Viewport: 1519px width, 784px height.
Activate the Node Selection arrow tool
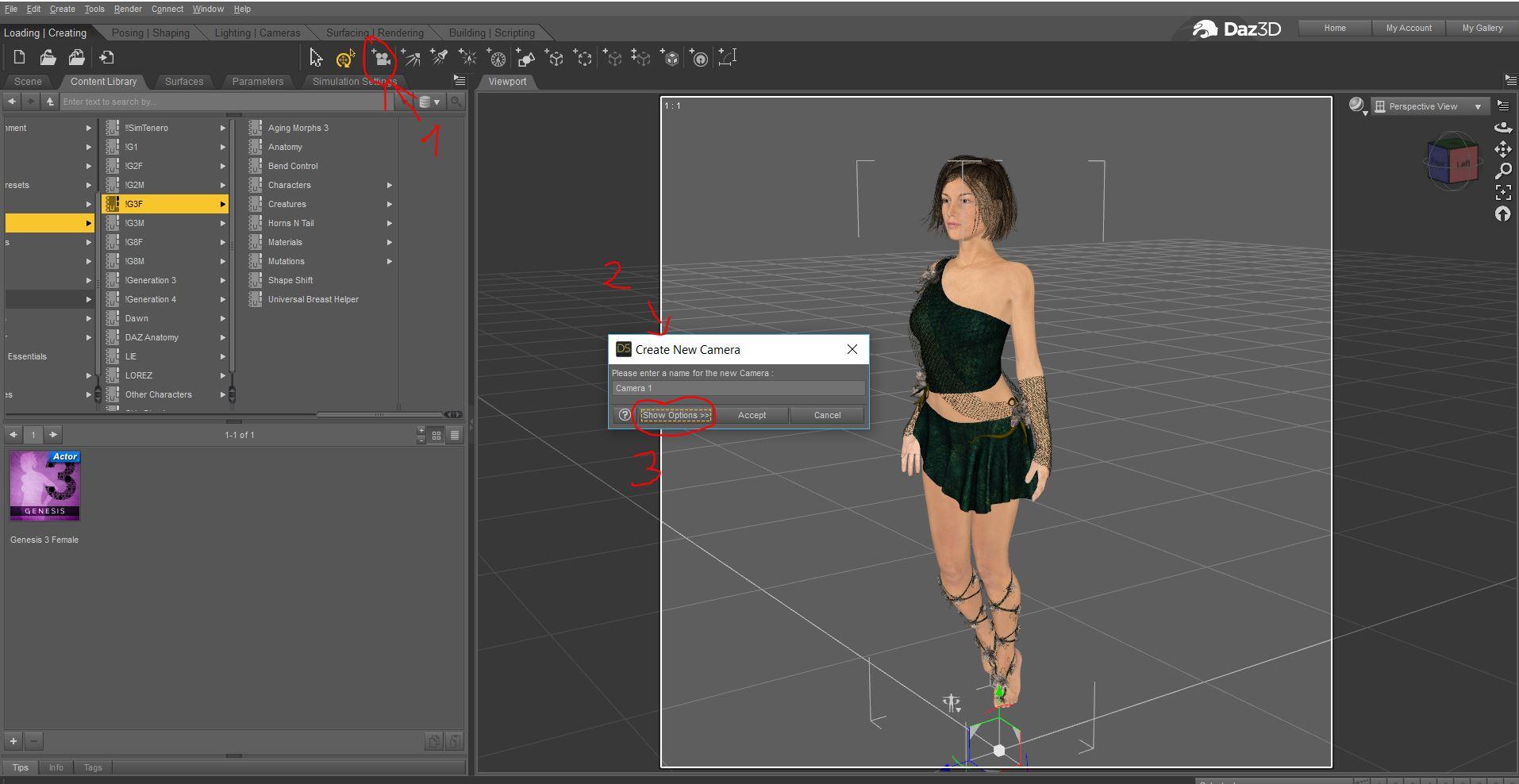click(316, 58)
